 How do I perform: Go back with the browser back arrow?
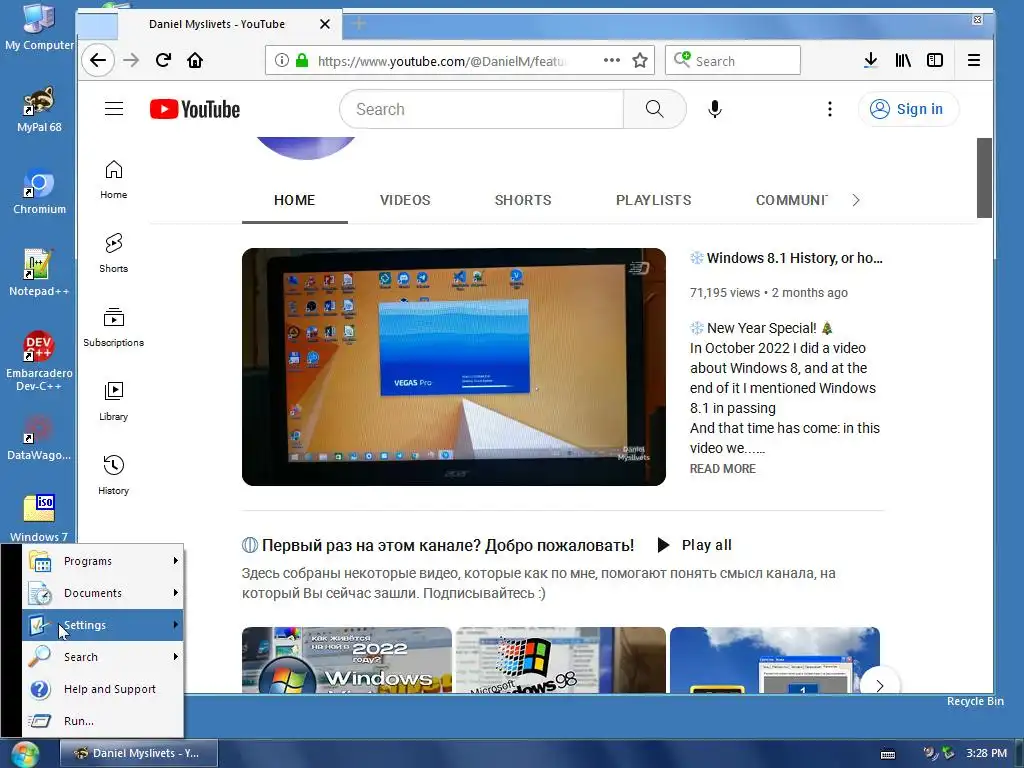pos(98,61)
